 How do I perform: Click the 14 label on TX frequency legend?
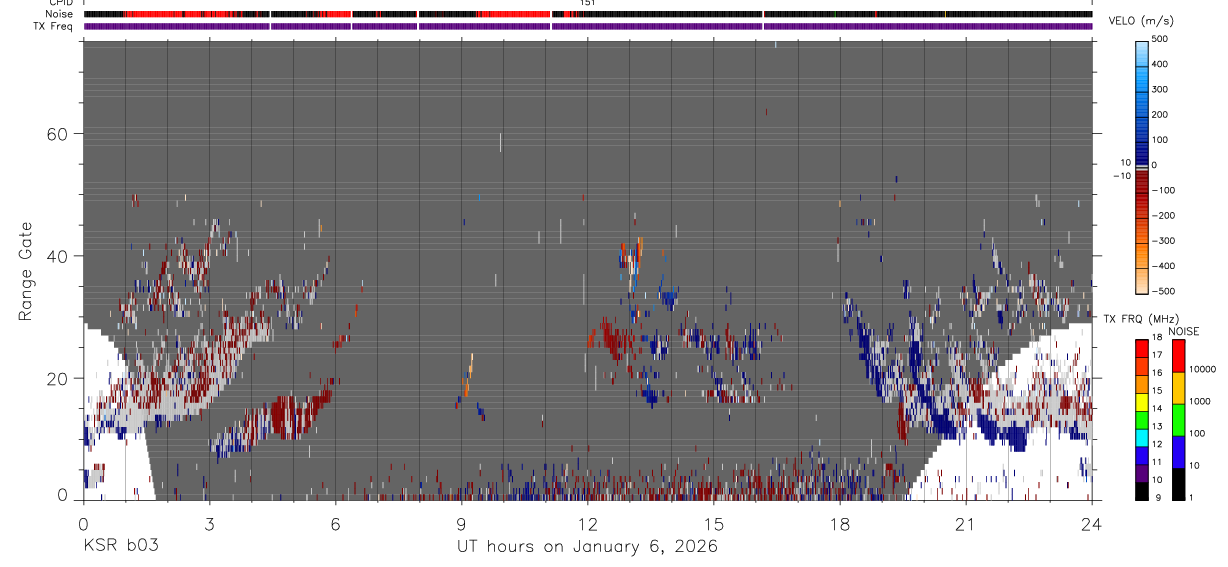(1157, 409)
